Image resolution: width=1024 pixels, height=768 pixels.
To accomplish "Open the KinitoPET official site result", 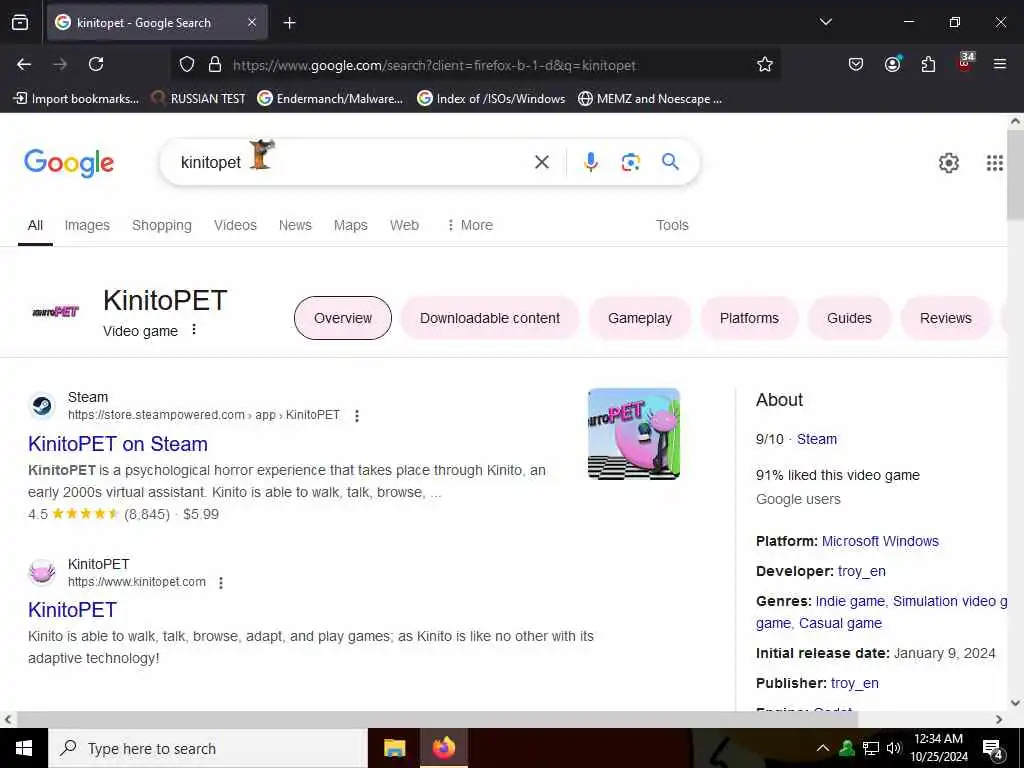I will 72,610.
